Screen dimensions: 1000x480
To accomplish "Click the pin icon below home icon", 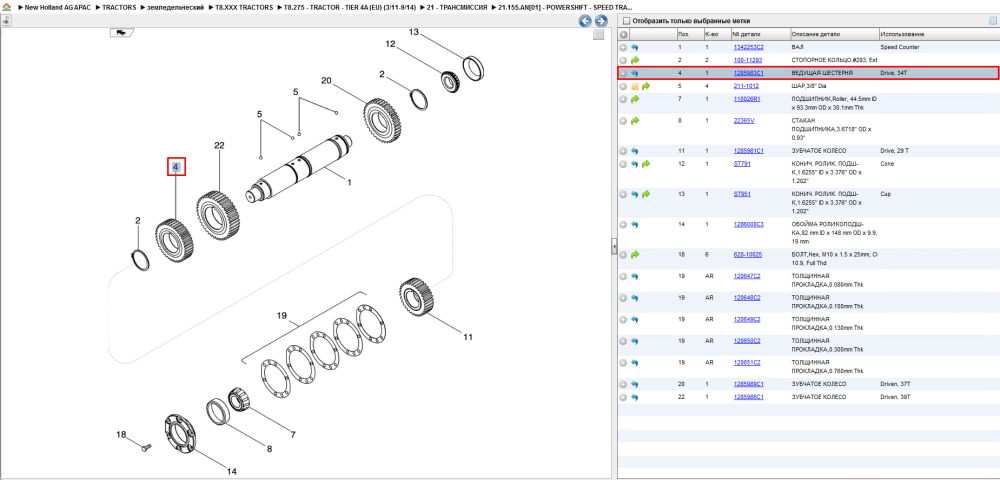I will coord(6,21).
